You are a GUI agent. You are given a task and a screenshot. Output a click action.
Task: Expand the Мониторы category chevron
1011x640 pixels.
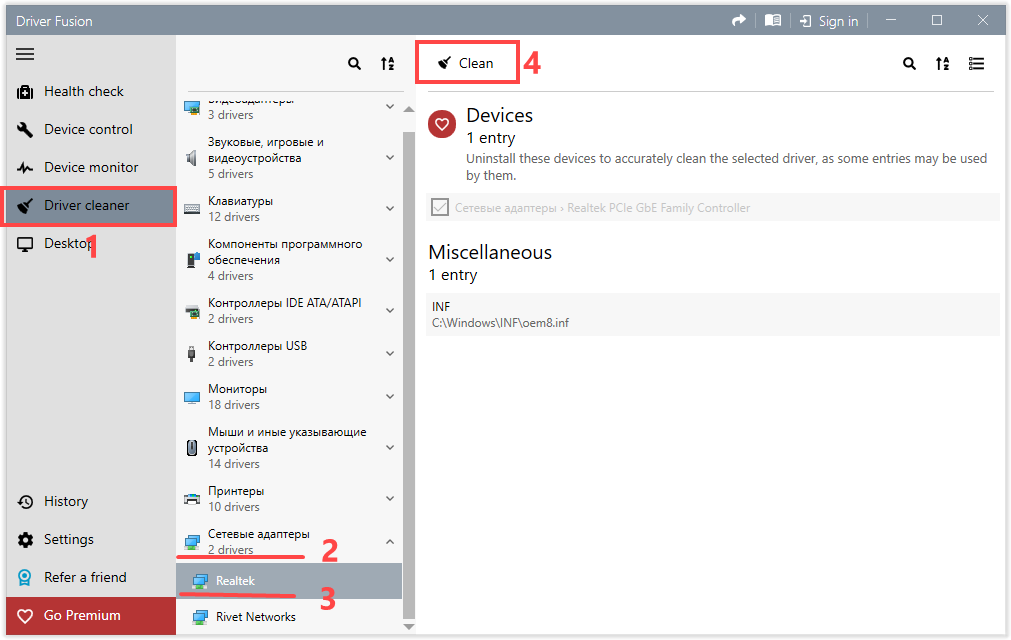click(x=390, y=397)
